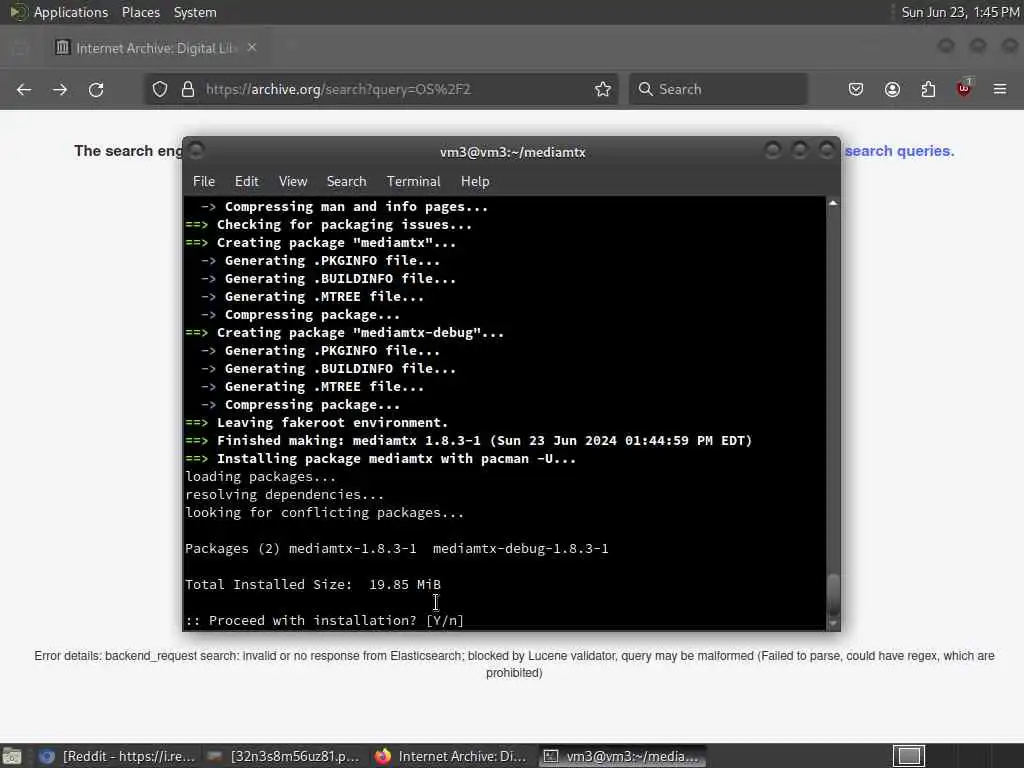Click the show desktop icon in taskbar
Viewport: 1024px width, 768px height.
pyautogui.click(x=12, y=756)
